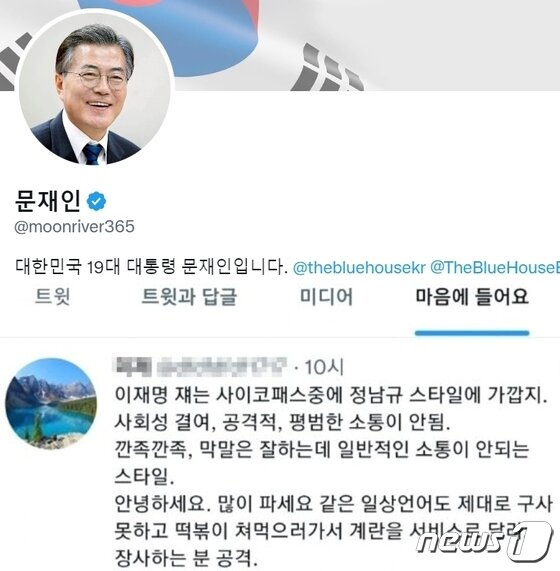Viewport: 560px width, 571px height.
Task: Open the circular profile photo
Action: tap(96, 89)
